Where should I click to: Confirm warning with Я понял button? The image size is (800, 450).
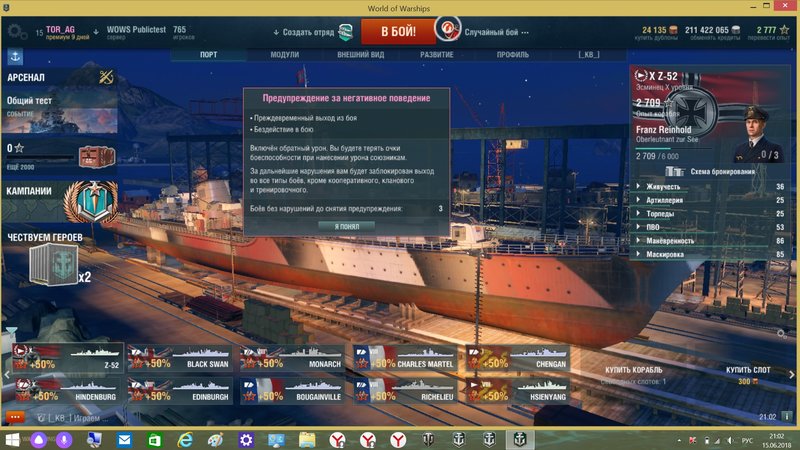[x=346, y=226]
